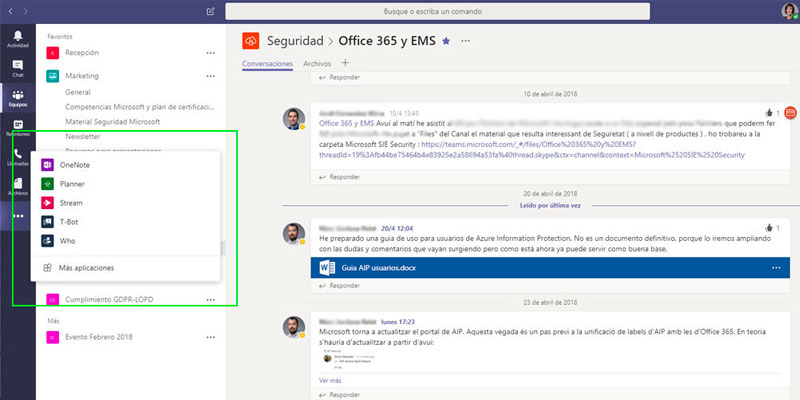The width and height of the screenshot is (800, 400).
Task: Toggle favorite star for Office 365 y EMS
Action: pos(446,41)
